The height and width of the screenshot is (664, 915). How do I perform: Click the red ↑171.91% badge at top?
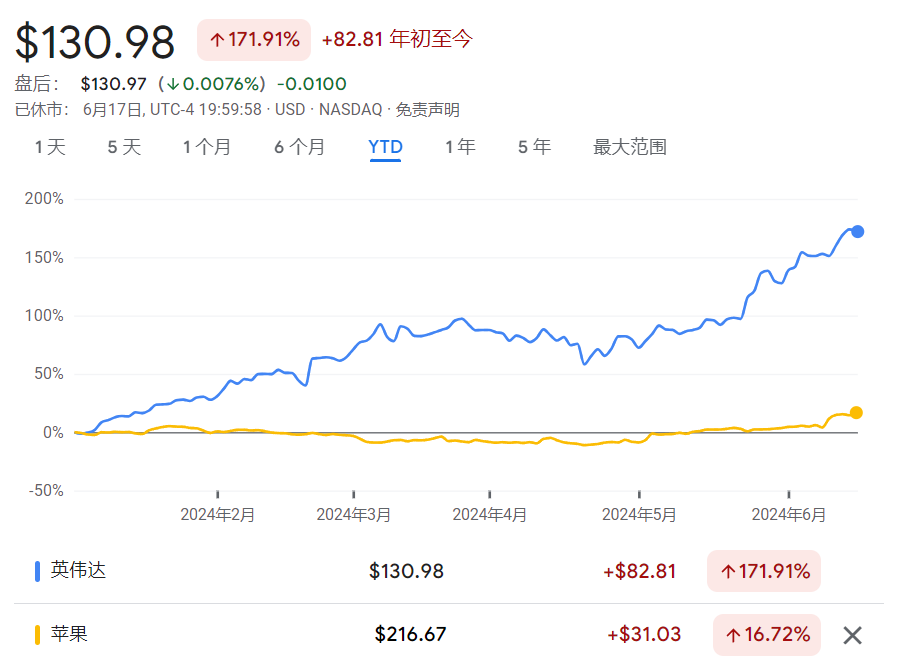[x=254, y=40]
